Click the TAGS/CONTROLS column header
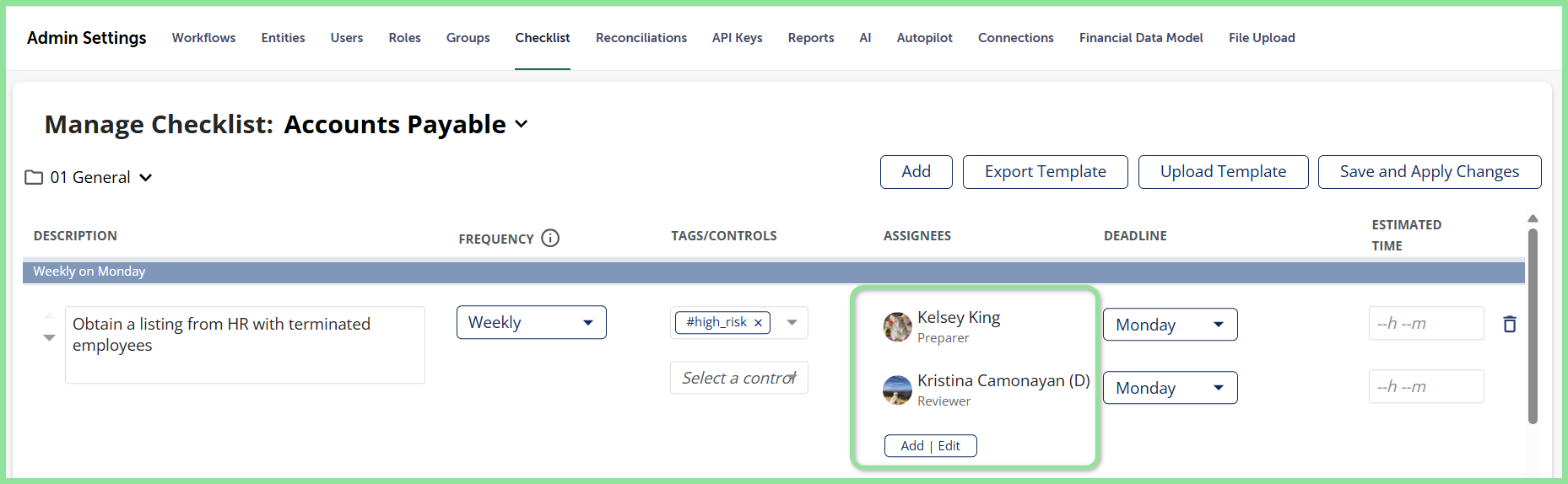Viewport: 1568px width, 484px height. click(x=724, y=236)
